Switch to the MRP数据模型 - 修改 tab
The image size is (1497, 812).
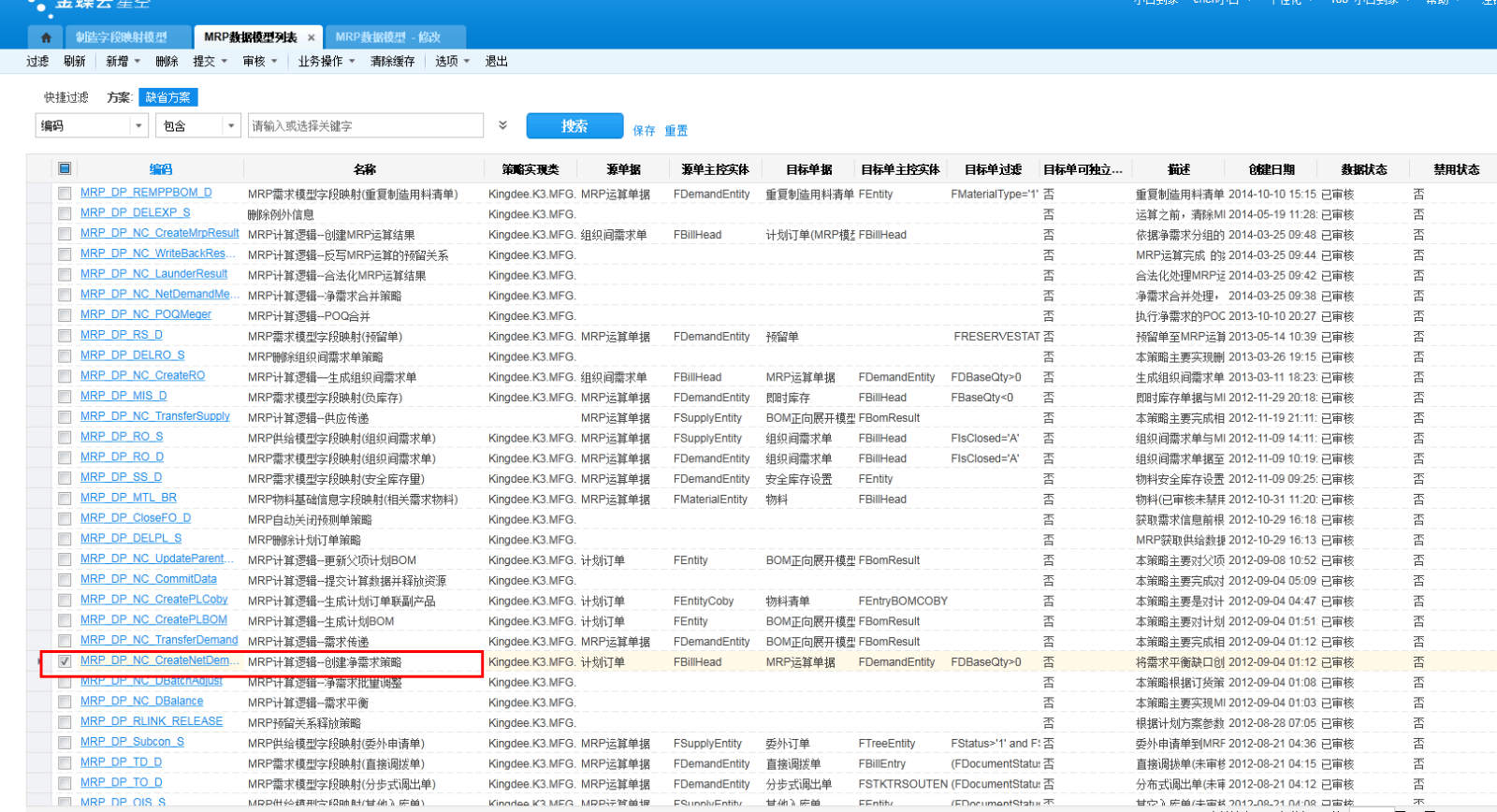(x=387, y=37)
